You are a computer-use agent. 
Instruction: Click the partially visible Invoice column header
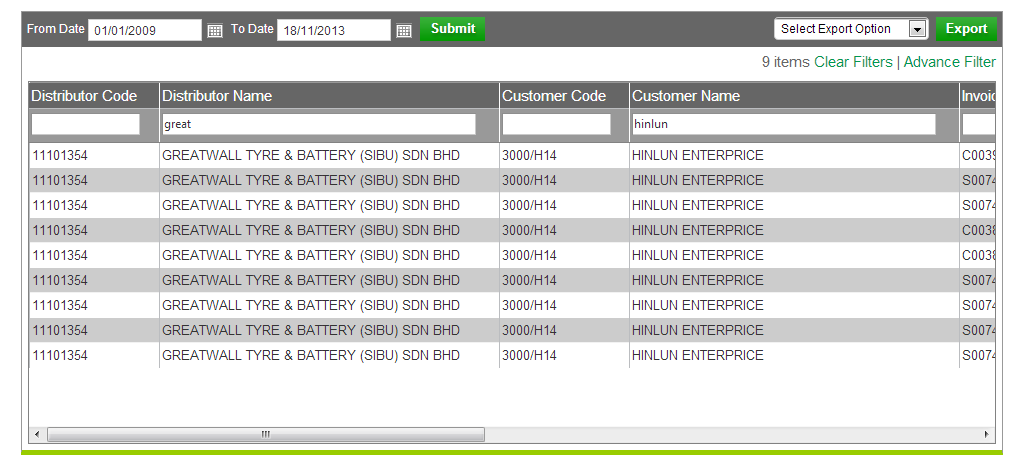point(978,96)
